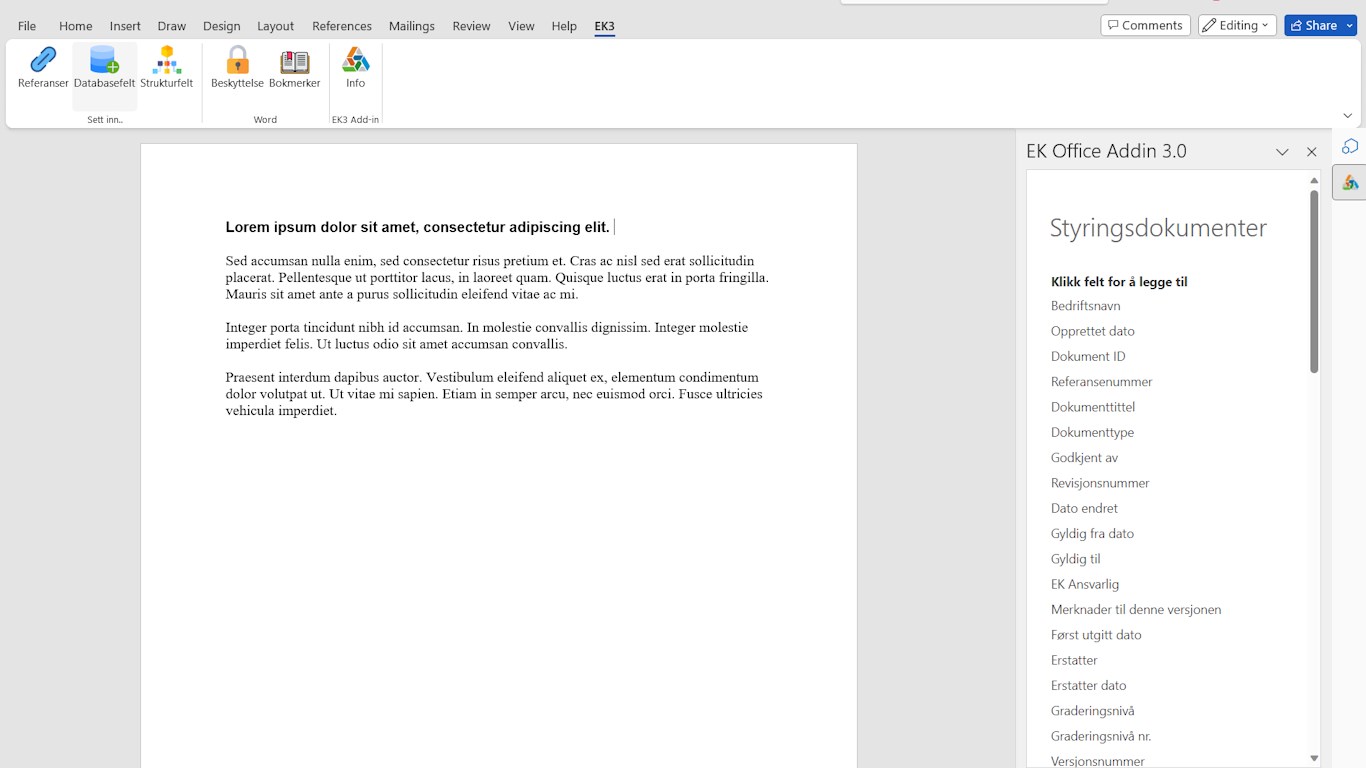The height and width of the screenshot is (768, 1366).
Task: Open the Databasefelt database icon
Action: [x=104, y=61]
